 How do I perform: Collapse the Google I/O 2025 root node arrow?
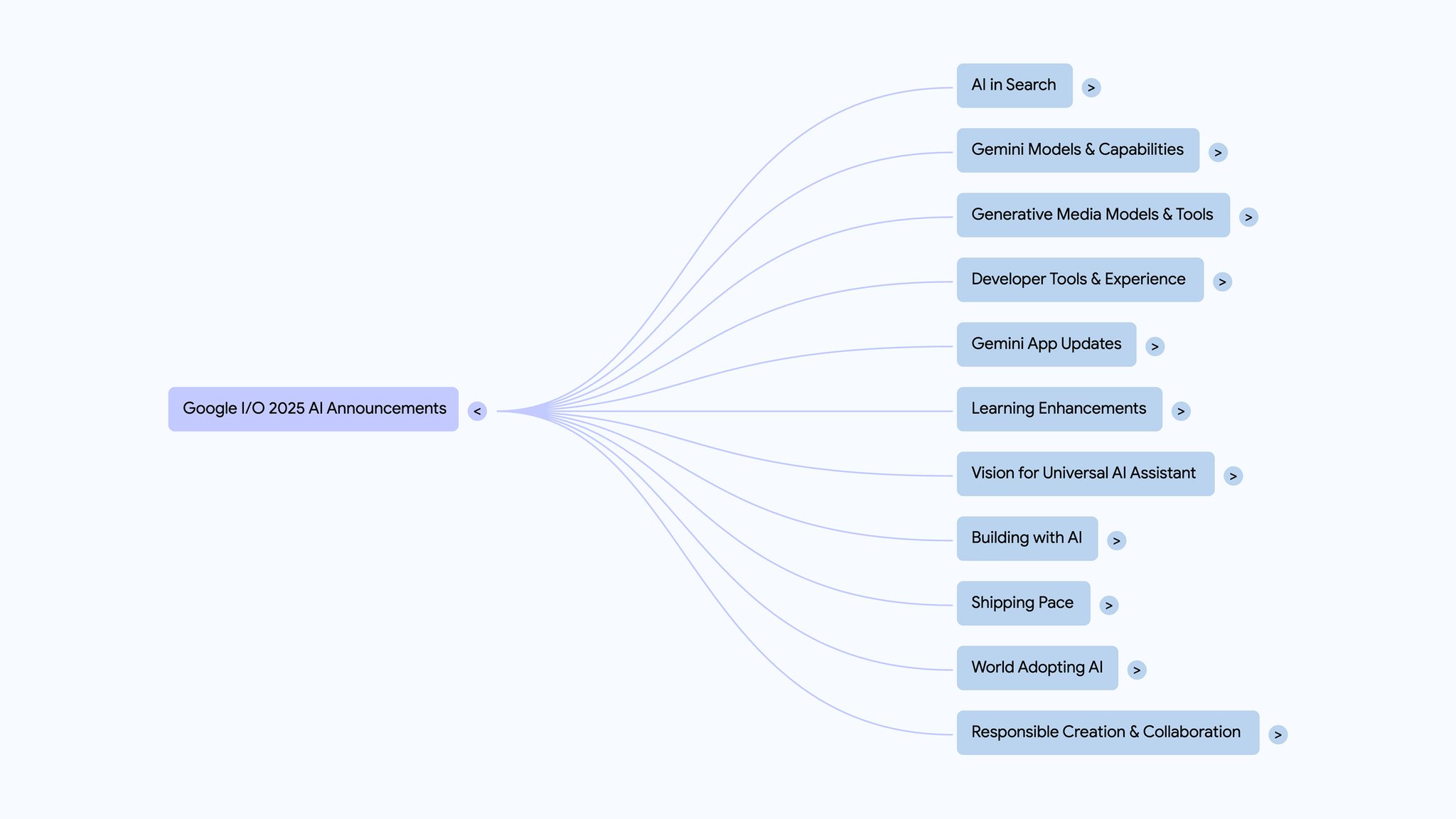[x=477, y=411]
